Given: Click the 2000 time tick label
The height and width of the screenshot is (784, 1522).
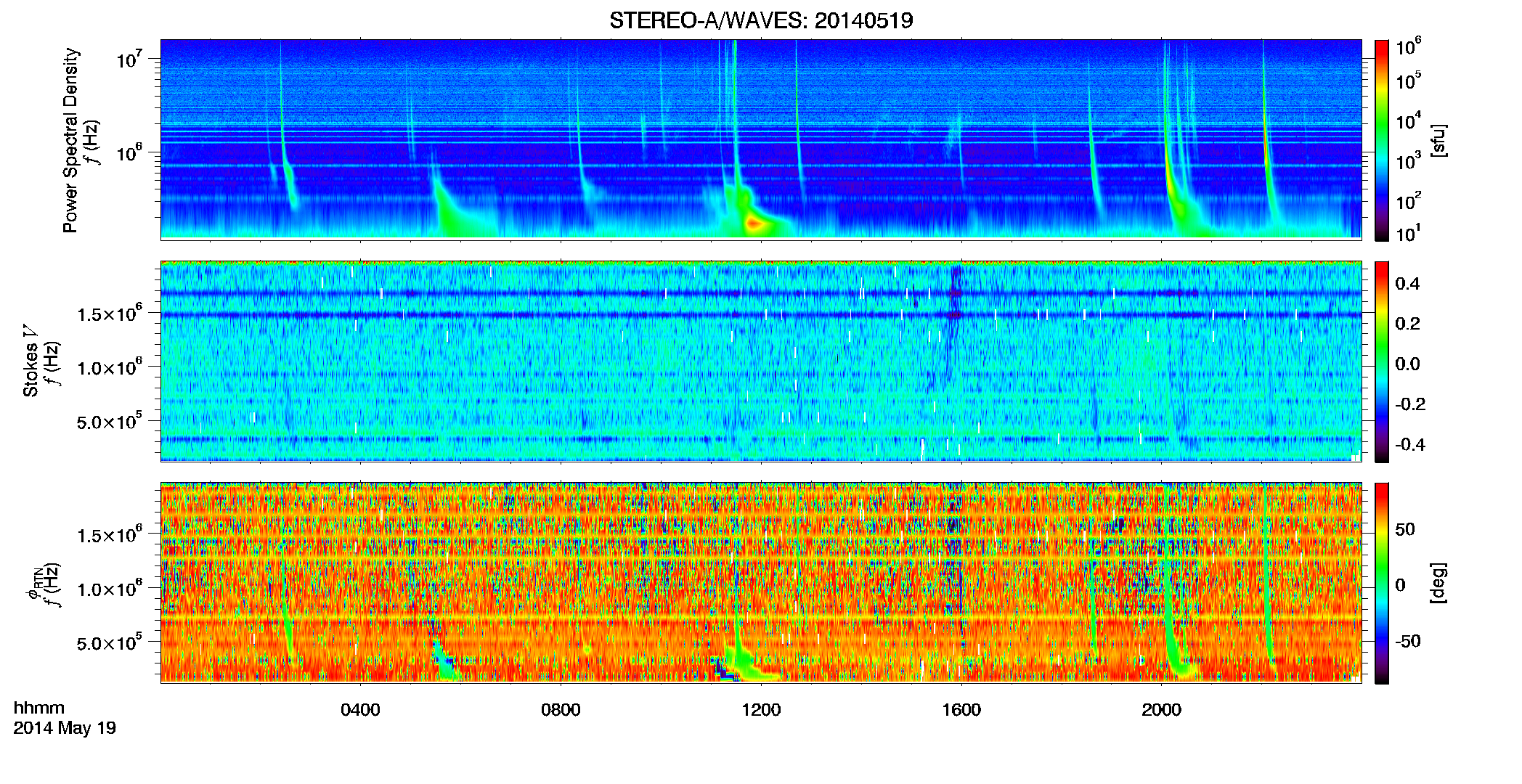Looking at the screenshot, I should pyautogui.click(x=1161, y=710).
